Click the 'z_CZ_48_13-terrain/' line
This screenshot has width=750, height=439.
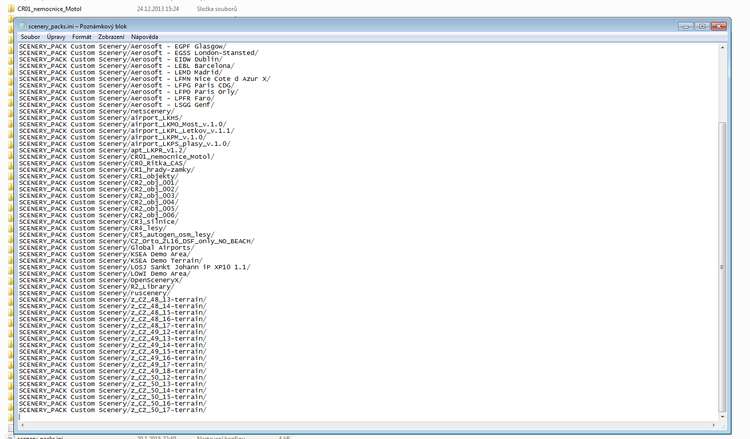click(x=112, y=299)
